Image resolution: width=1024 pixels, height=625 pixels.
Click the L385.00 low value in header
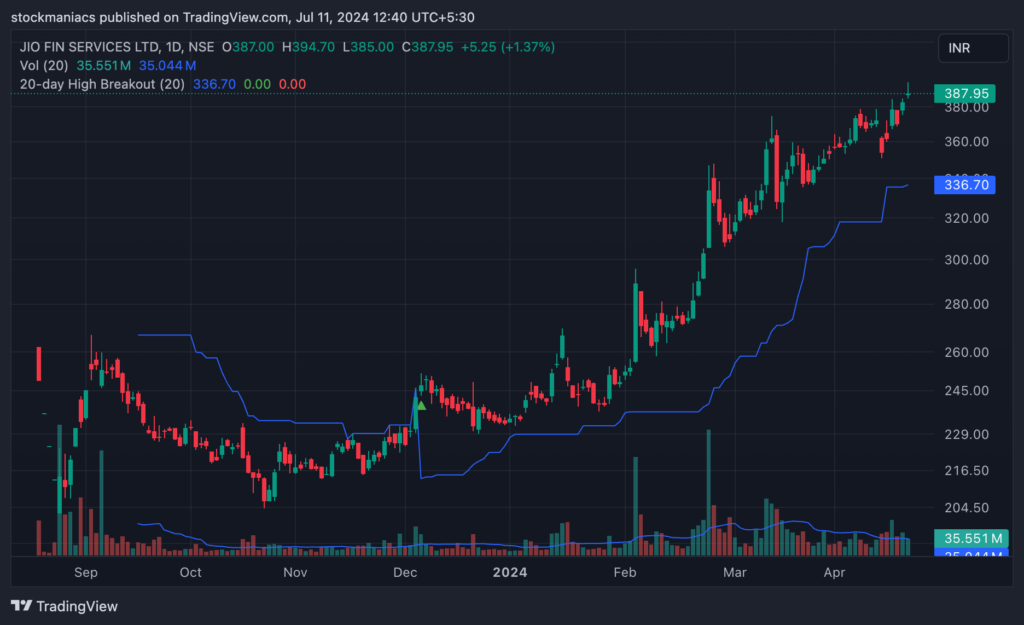click(368, 47)
